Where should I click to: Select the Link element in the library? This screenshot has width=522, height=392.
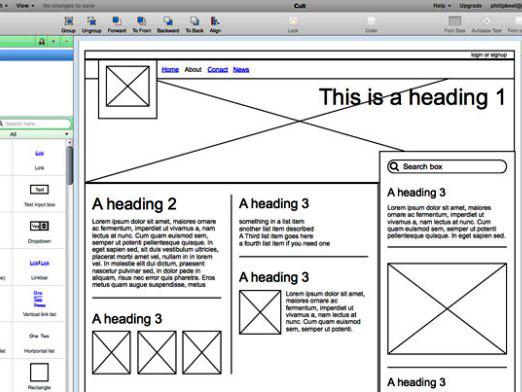pyautogui.click(x=39, y=159)
